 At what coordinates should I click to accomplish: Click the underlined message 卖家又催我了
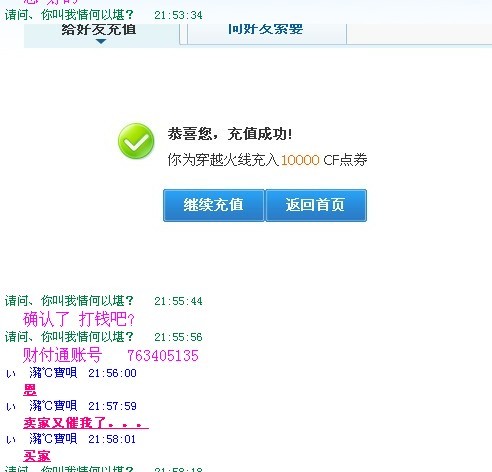point(86,423)
